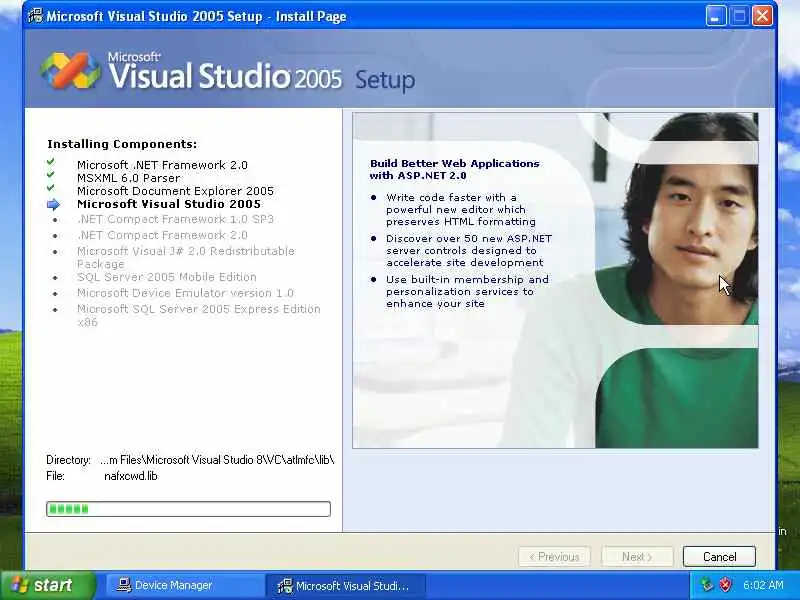Screen dimensions: 800x600
Task: Click the grayed Next button
Action: pos(637,556)
